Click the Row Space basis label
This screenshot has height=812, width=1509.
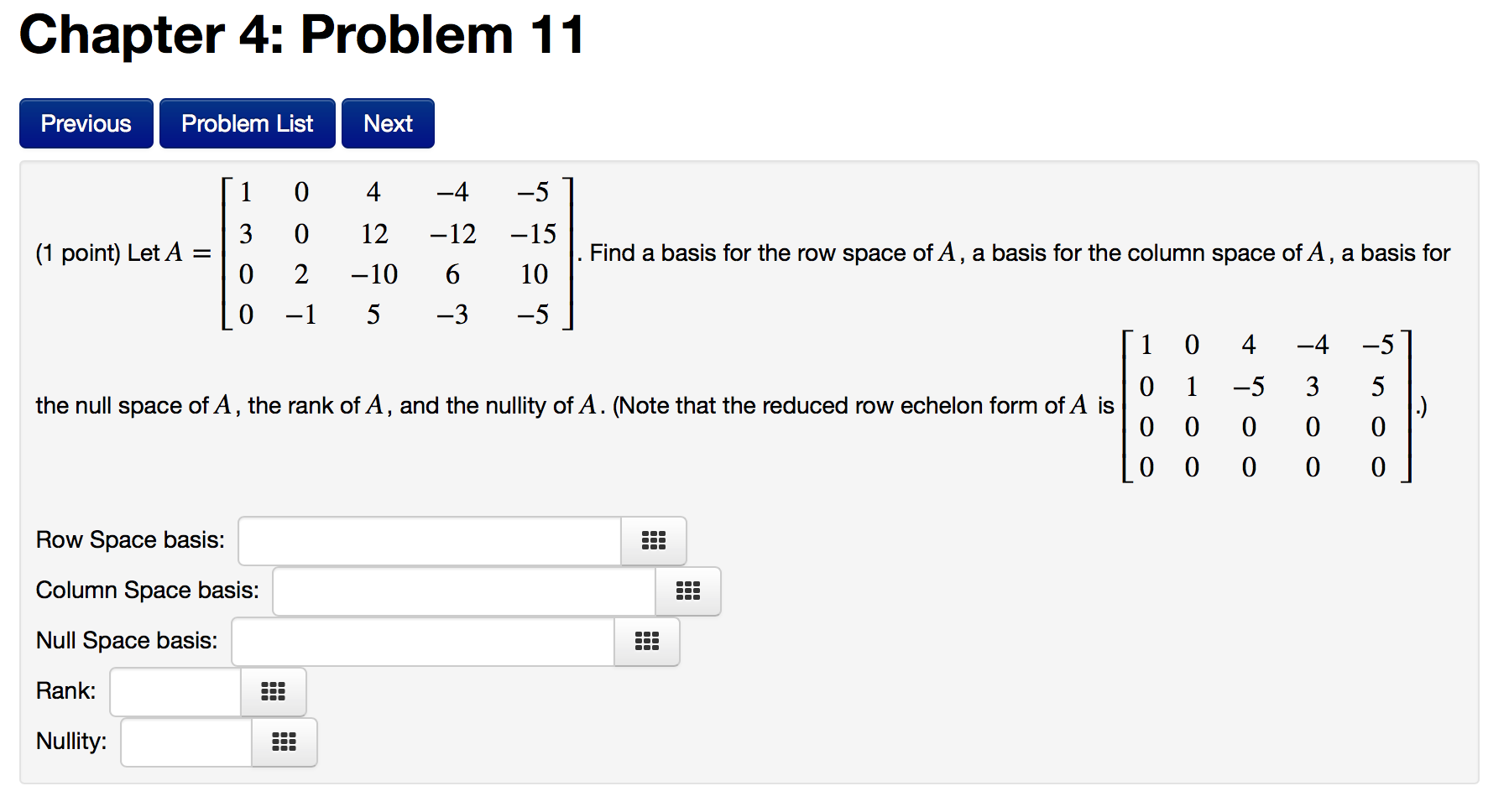130,540
